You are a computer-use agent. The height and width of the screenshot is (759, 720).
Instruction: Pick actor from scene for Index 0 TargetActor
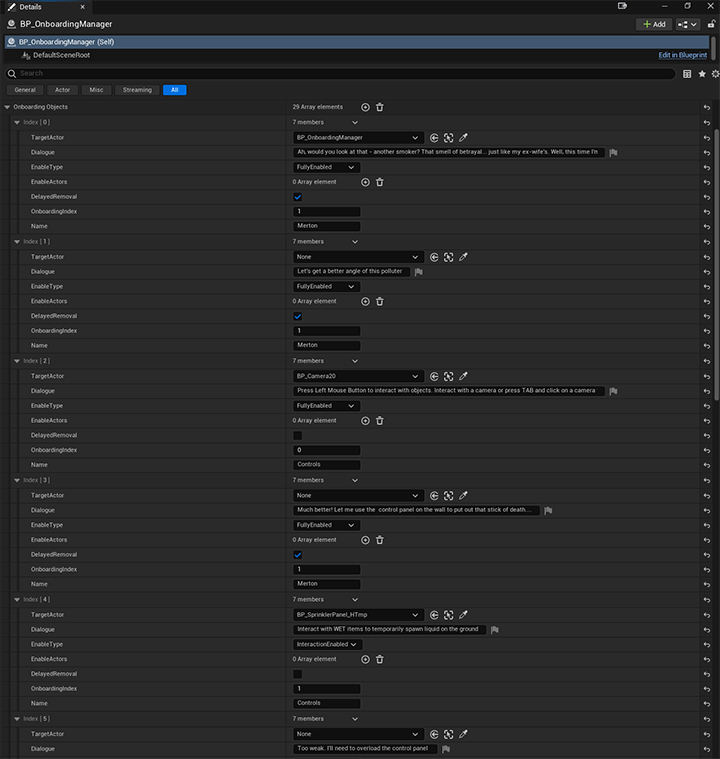click(x=463, y=137)
